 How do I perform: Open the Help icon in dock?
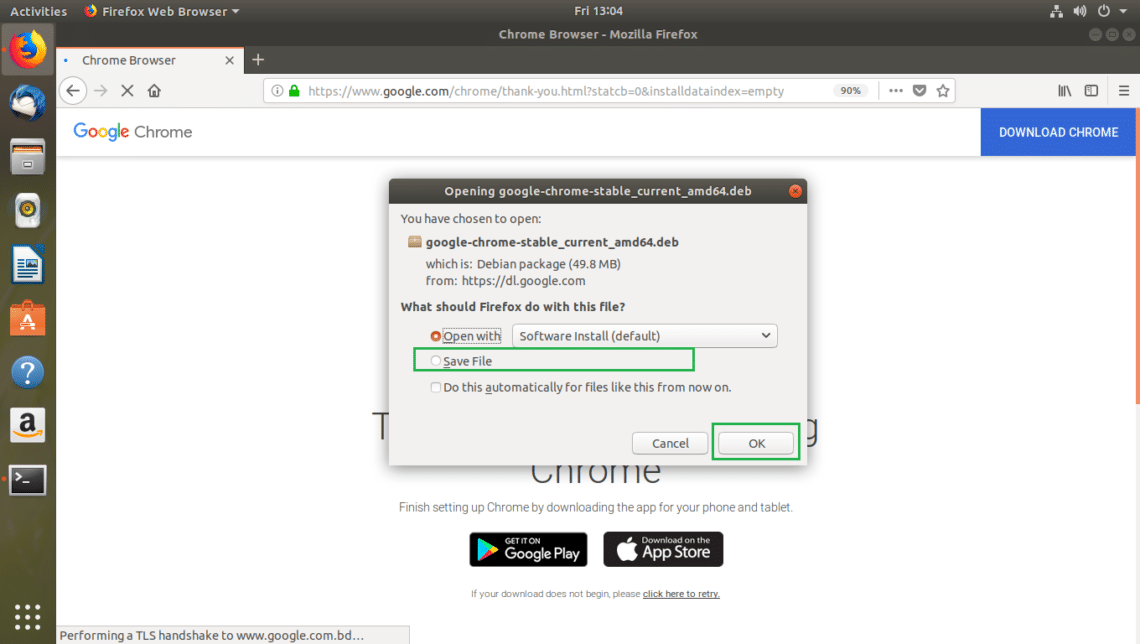click(x=28, y=372)
